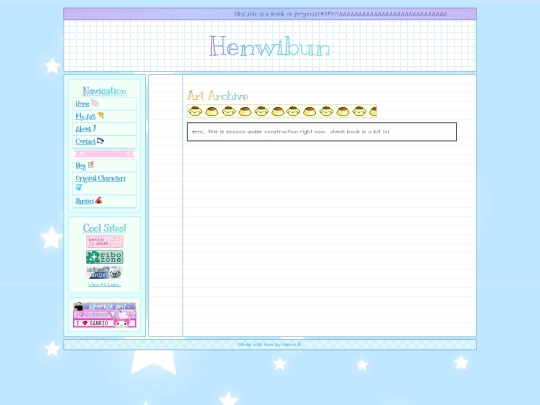This screenshot has height=405, width=540.
Task: Click the envelope icon next to Contact
Action: click(x=100, y=141)
